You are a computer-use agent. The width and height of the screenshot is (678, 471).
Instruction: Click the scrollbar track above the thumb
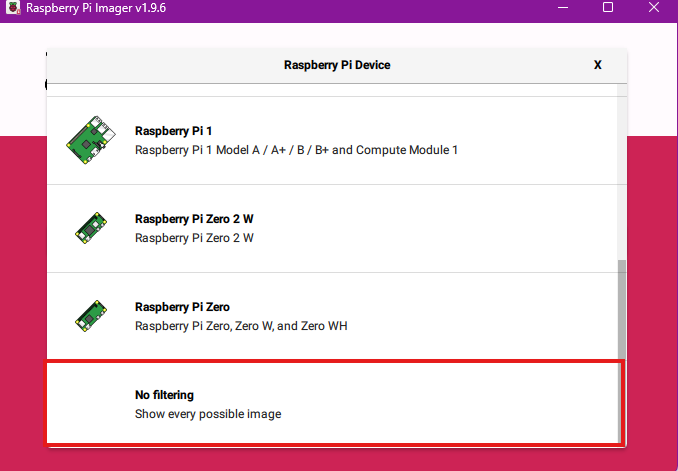(x=622, y=180)
